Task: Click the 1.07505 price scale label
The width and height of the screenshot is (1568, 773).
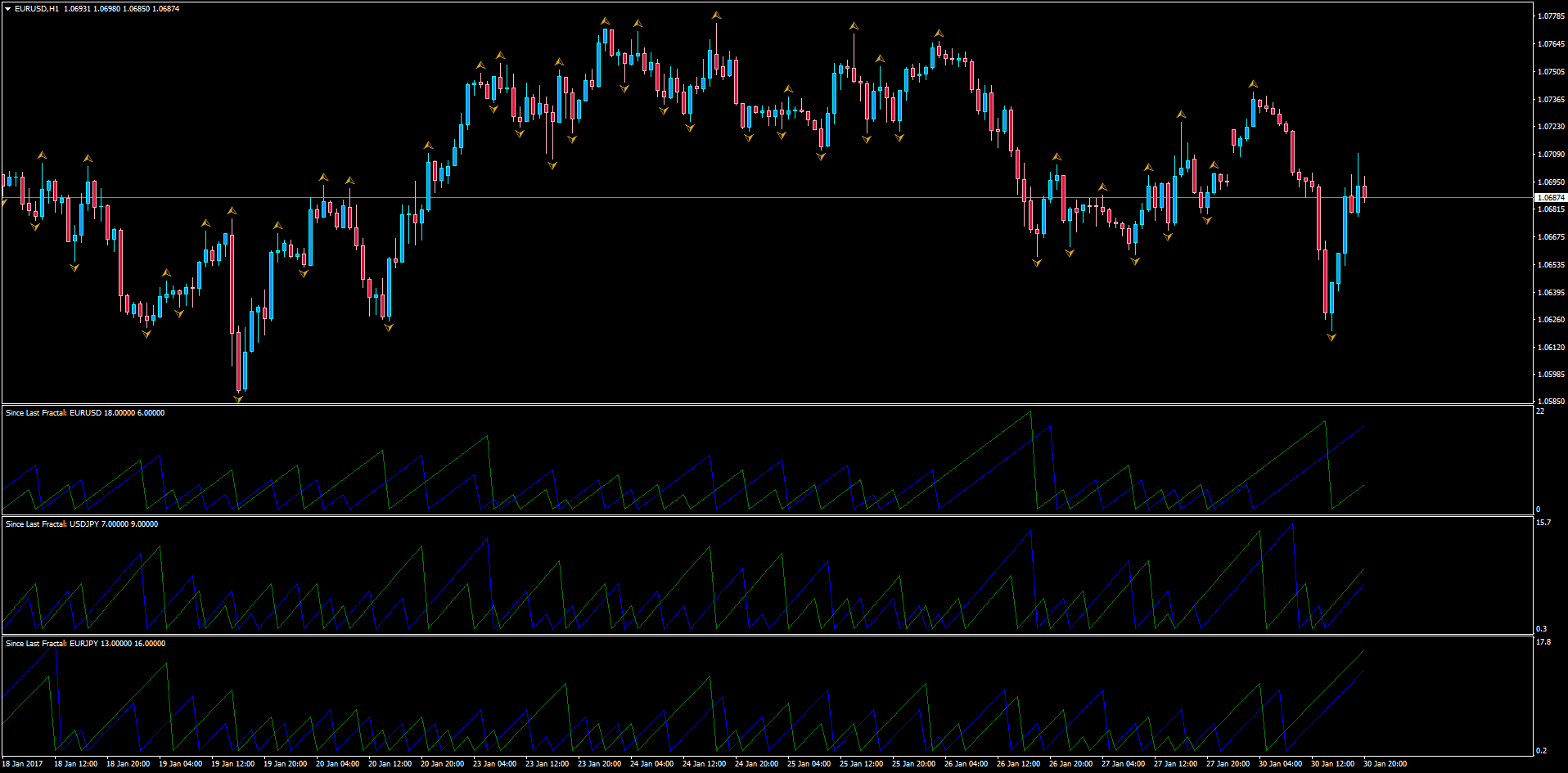Action: coord(1552,72)
